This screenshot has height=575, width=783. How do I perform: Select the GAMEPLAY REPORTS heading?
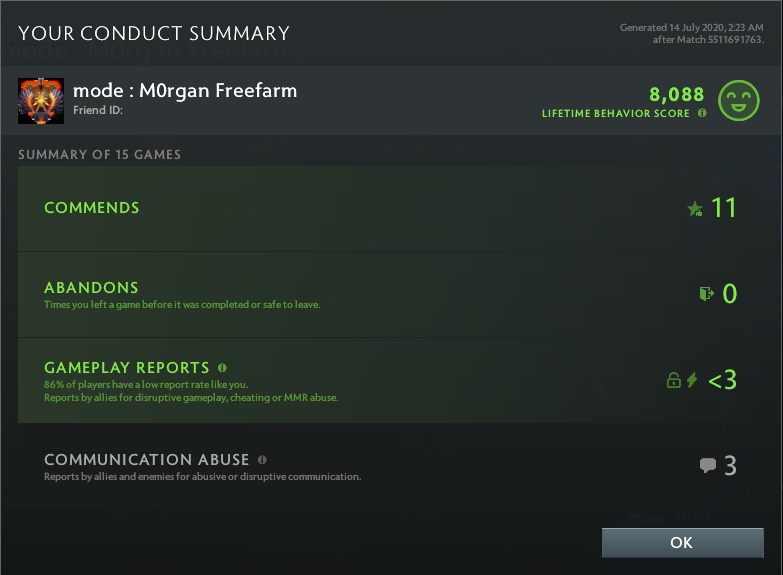[127, 368]
